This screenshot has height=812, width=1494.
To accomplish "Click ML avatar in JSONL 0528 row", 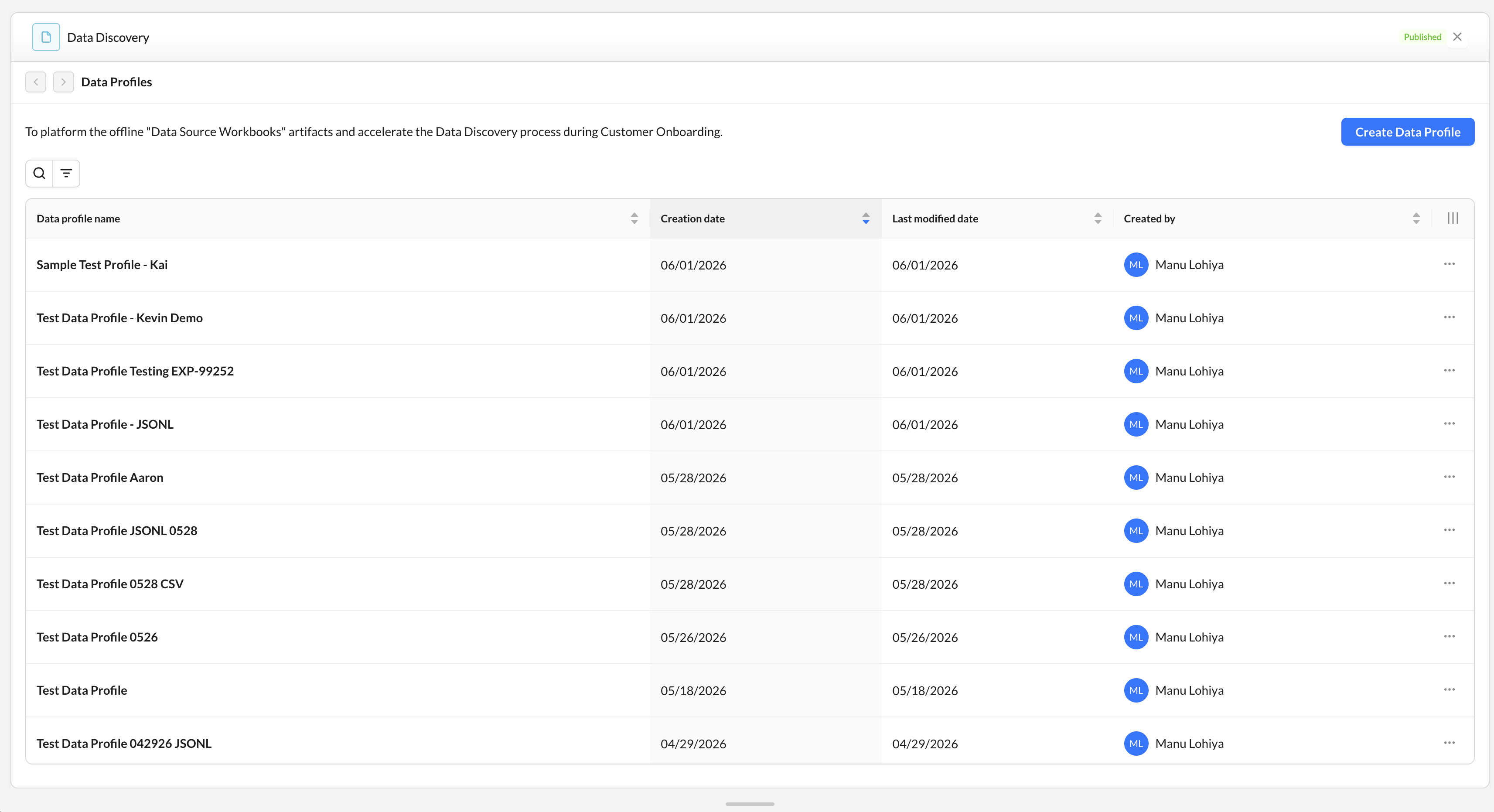I will tap(1136, 531).
